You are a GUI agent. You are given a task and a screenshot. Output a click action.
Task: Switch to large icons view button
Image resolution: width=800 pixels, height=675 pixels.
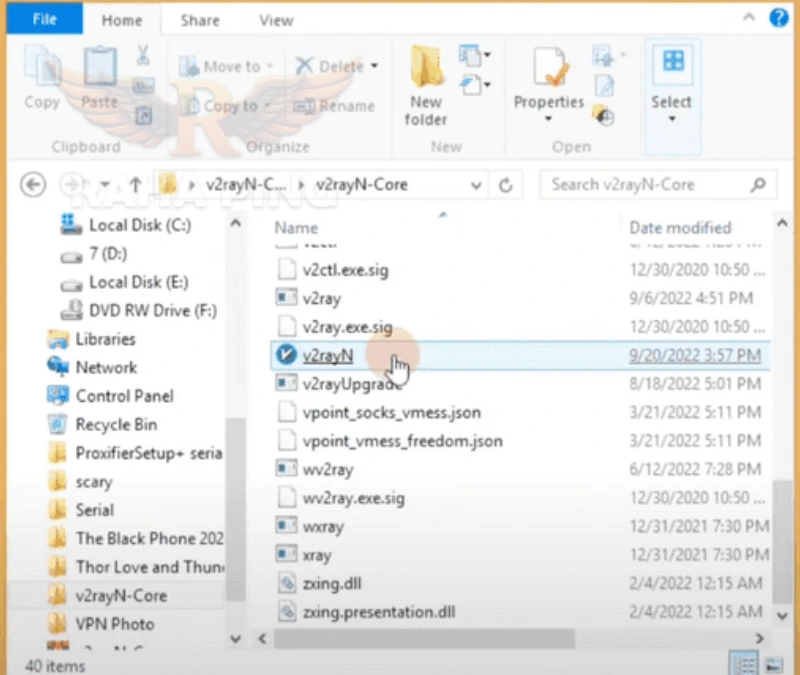pyautogui.click(x=773, y=665)
